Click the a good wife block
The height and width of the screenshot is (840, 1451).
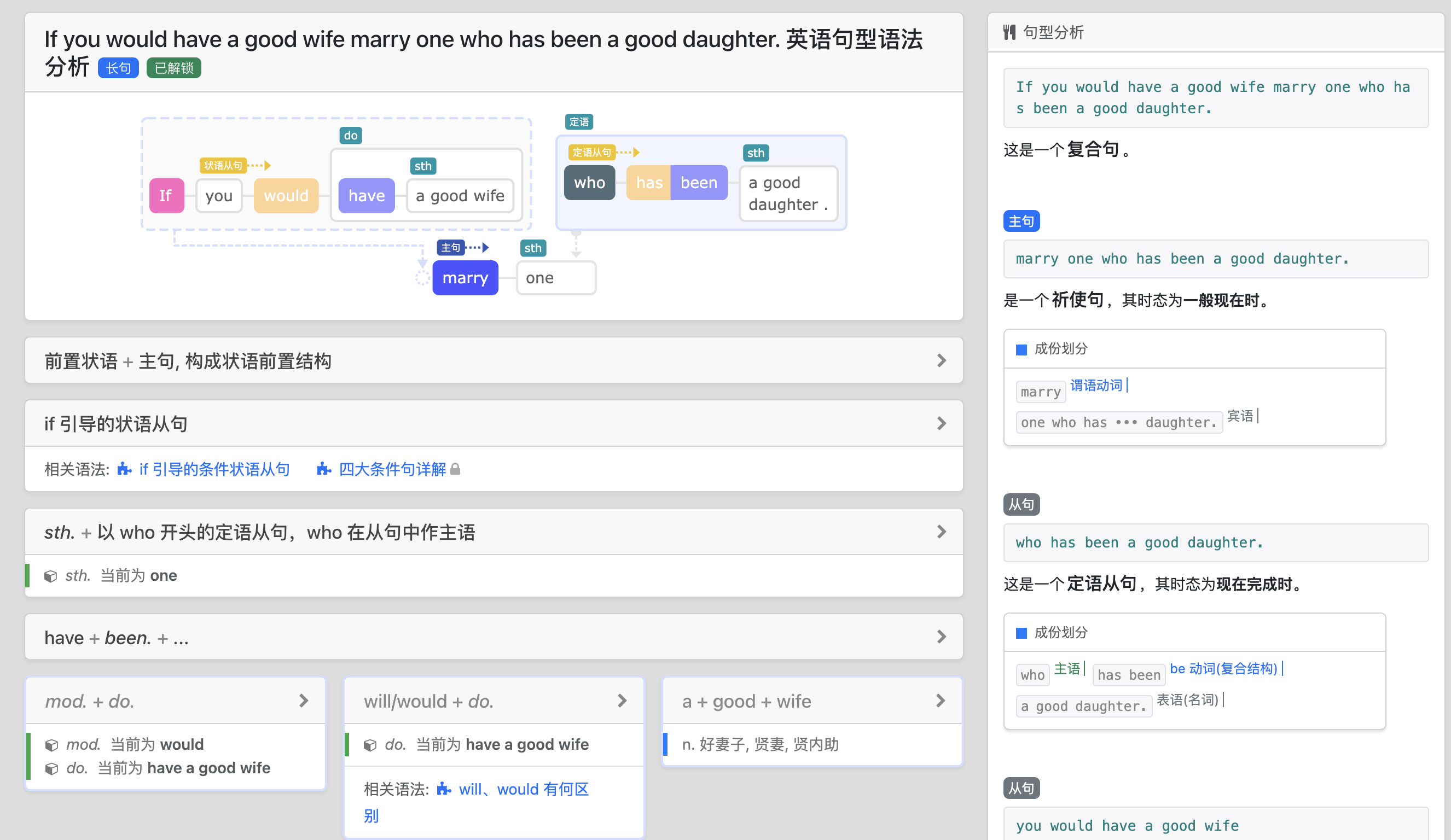(x=460, y=196)
